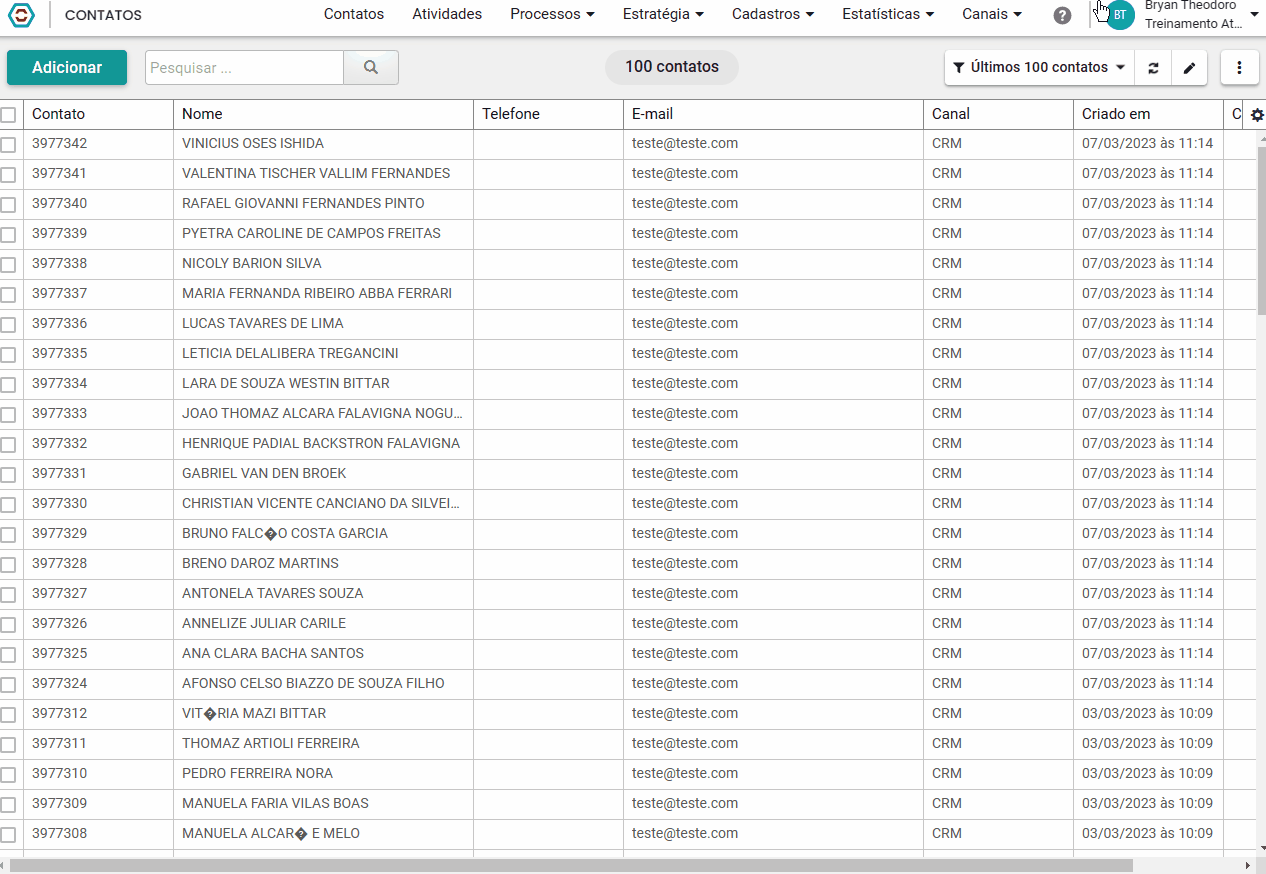Image resolution: width=1266 pixels, height=874 pixels.
Task: Open the Processos dropdown menu
Action: [x=552, y=14]
